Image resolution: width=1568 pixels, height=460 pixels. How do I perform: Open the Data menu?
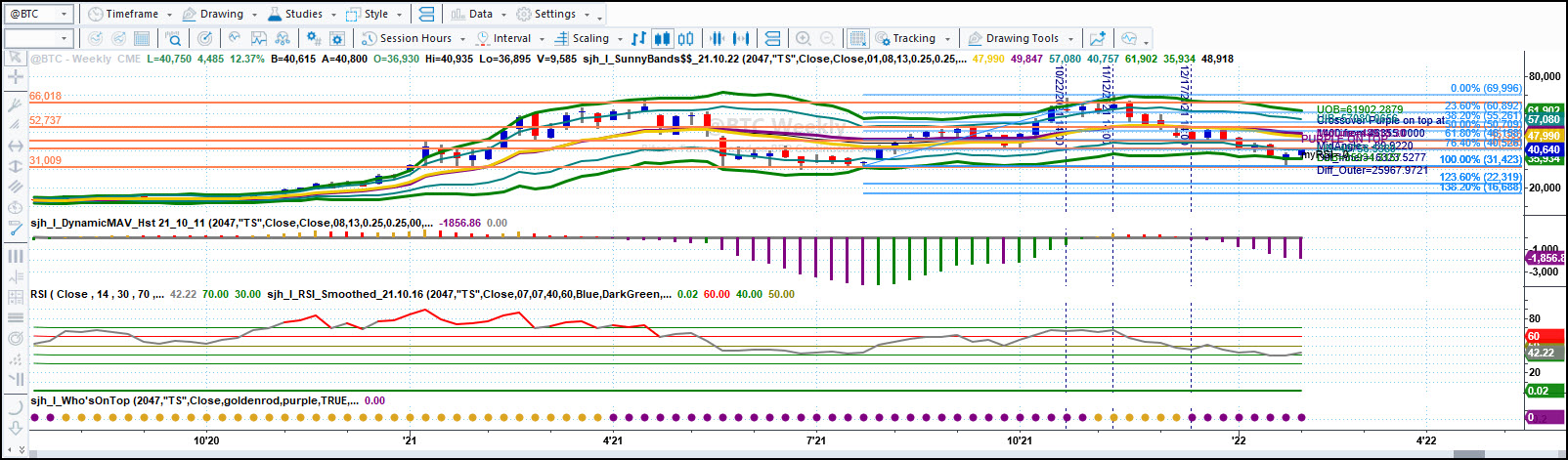point(478,14)
